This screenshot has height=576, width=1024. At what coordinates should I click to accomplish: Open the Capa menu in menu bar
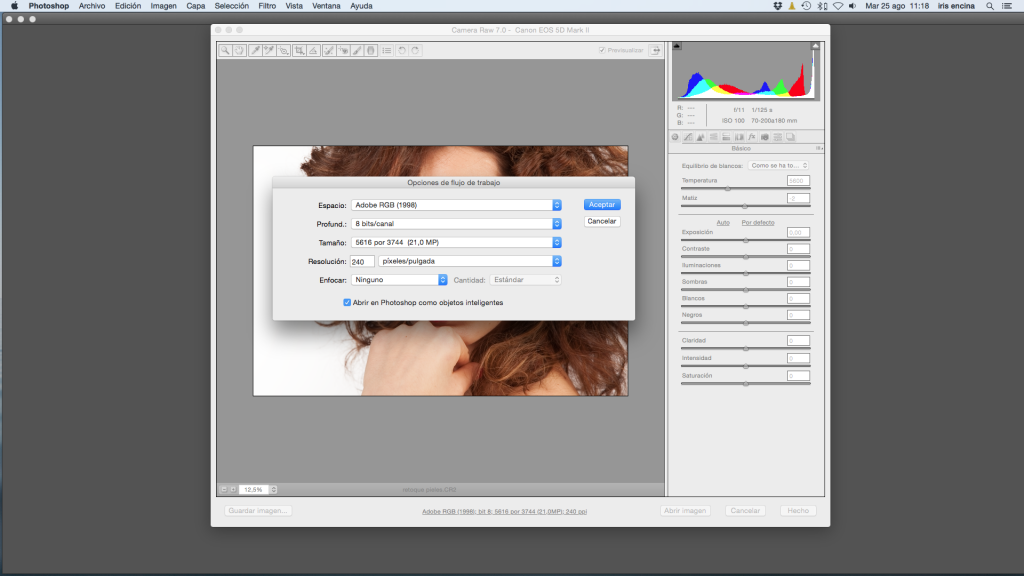(x=196, y=6)
